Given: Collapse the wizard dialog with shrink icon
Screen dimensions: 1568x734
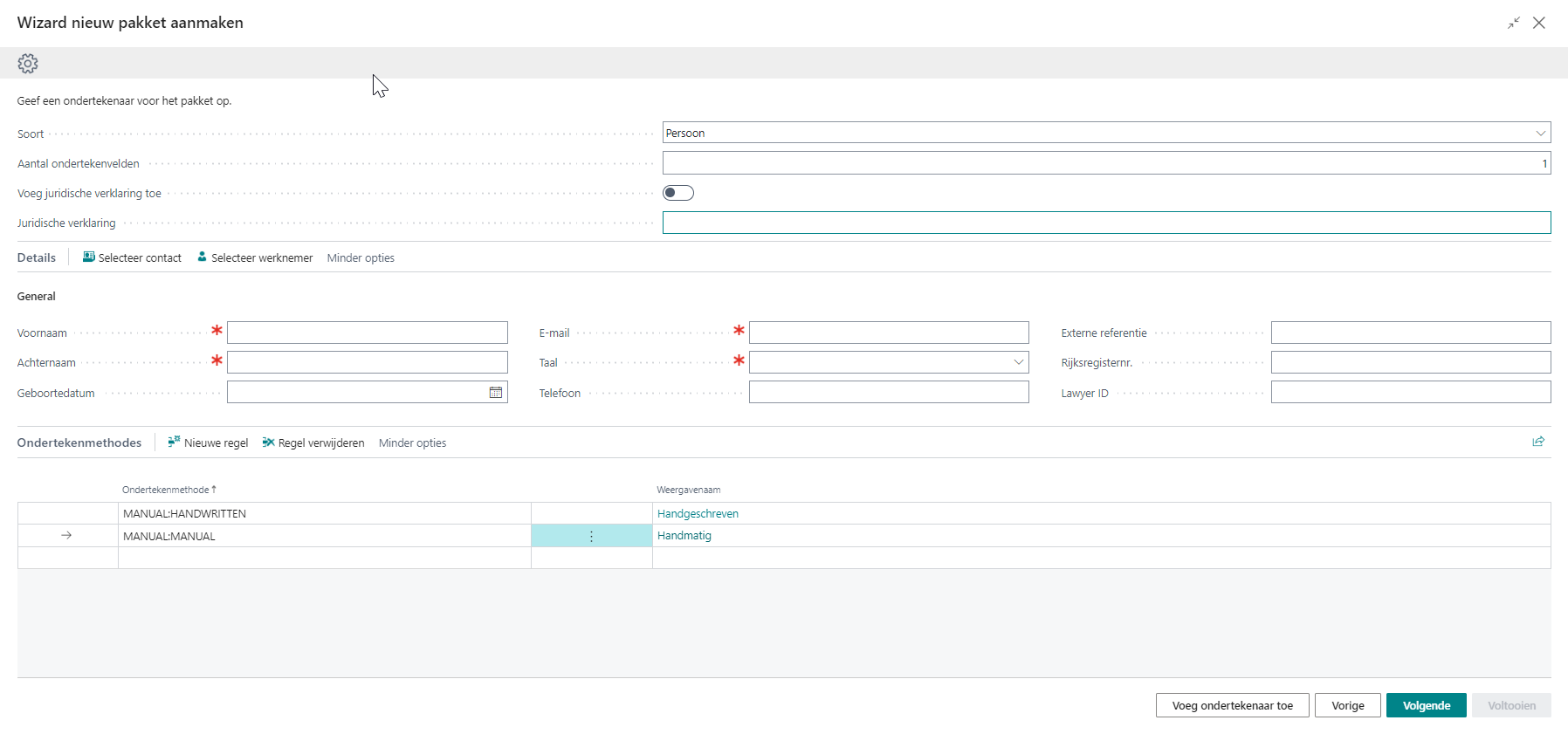Looking at the screenshot, I should (1513, 23).
